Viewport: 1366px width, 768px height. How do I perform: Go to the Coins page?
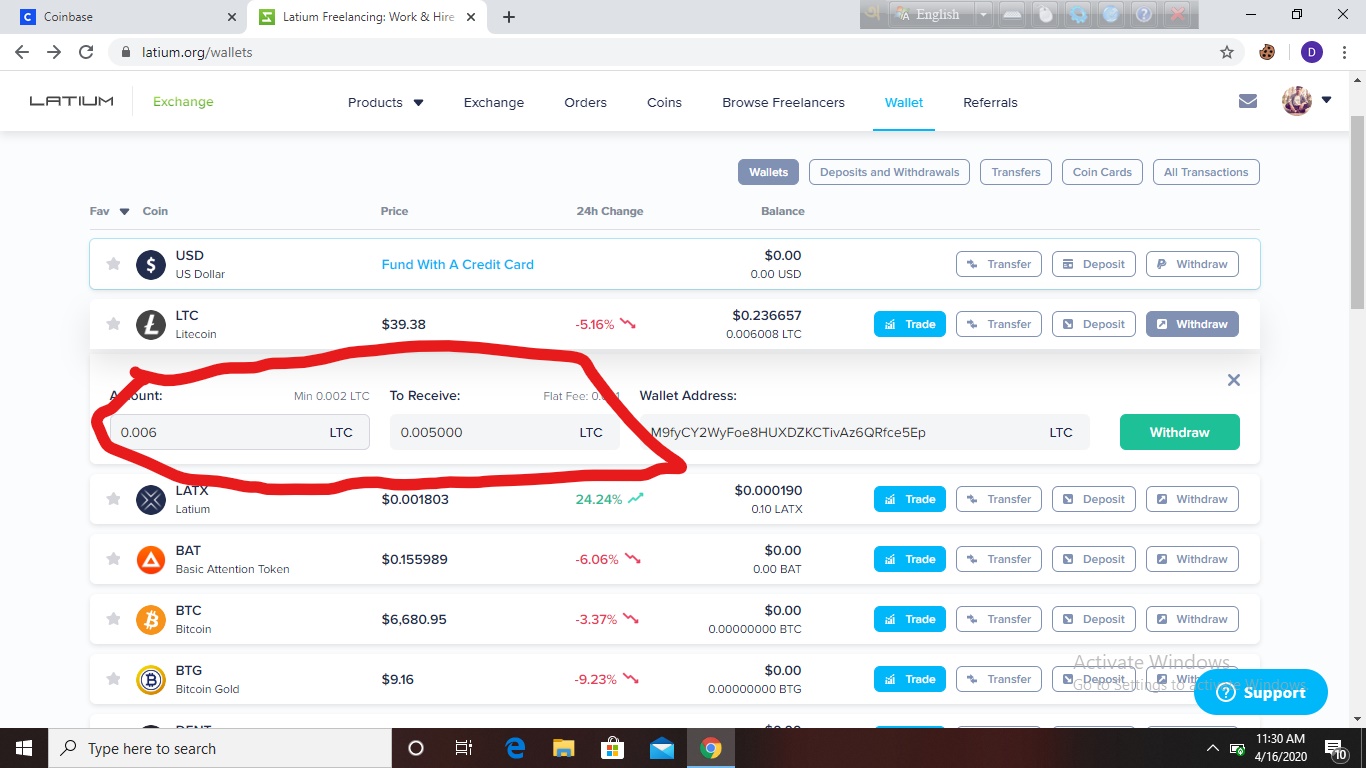coord(664,102)
